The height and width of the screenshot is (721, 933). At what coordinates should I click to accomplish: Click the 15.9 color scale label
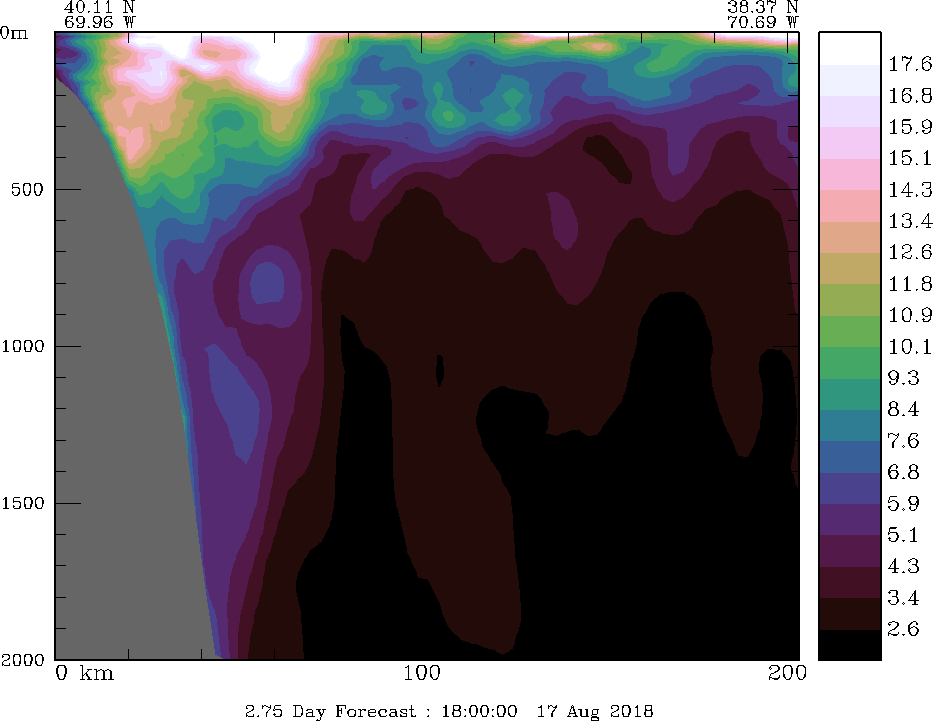point(909,127)
